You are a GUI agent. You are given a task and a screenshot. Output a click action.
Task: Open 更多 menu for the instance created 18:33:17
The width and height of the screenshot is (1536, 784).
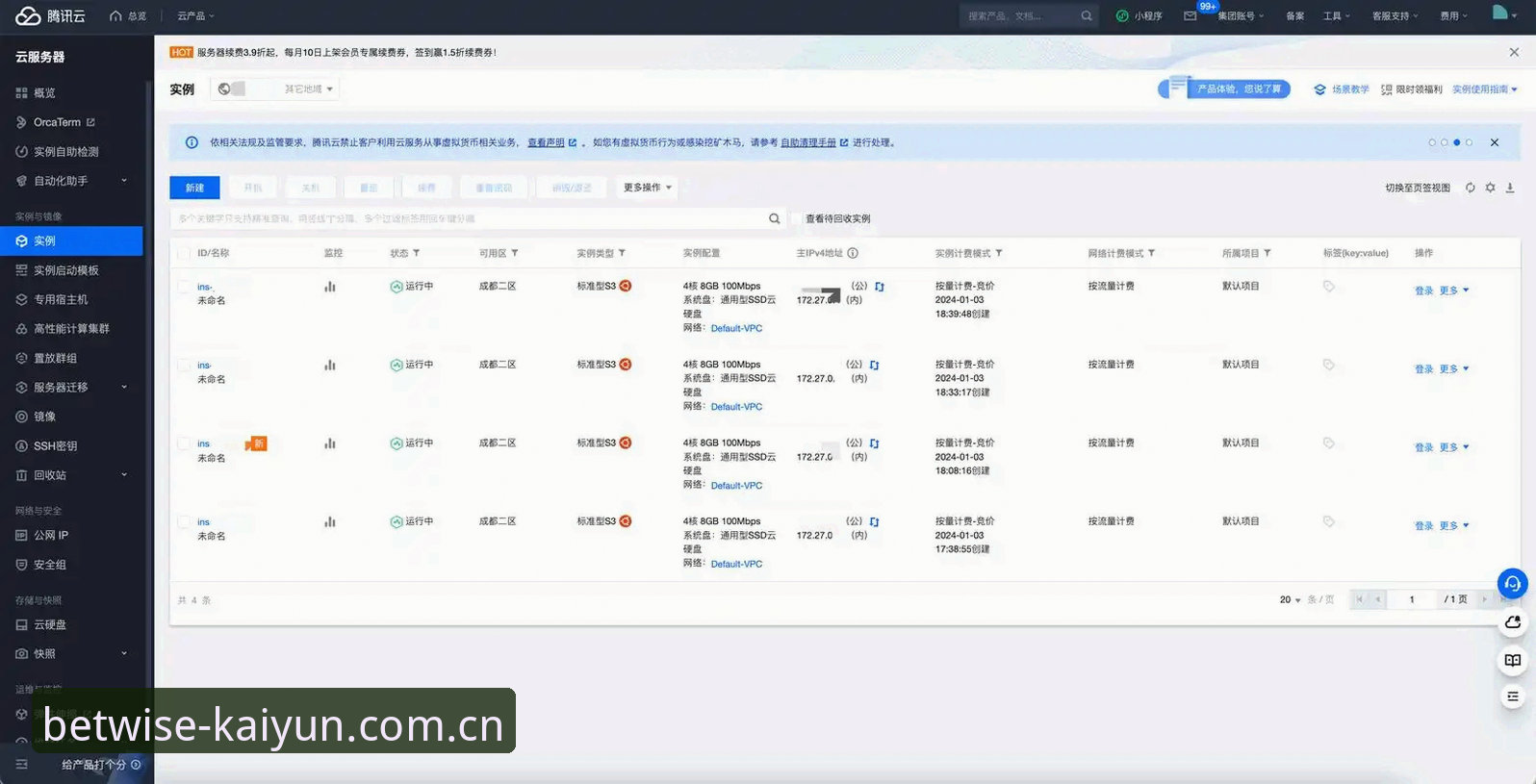tap(1454, 369)
